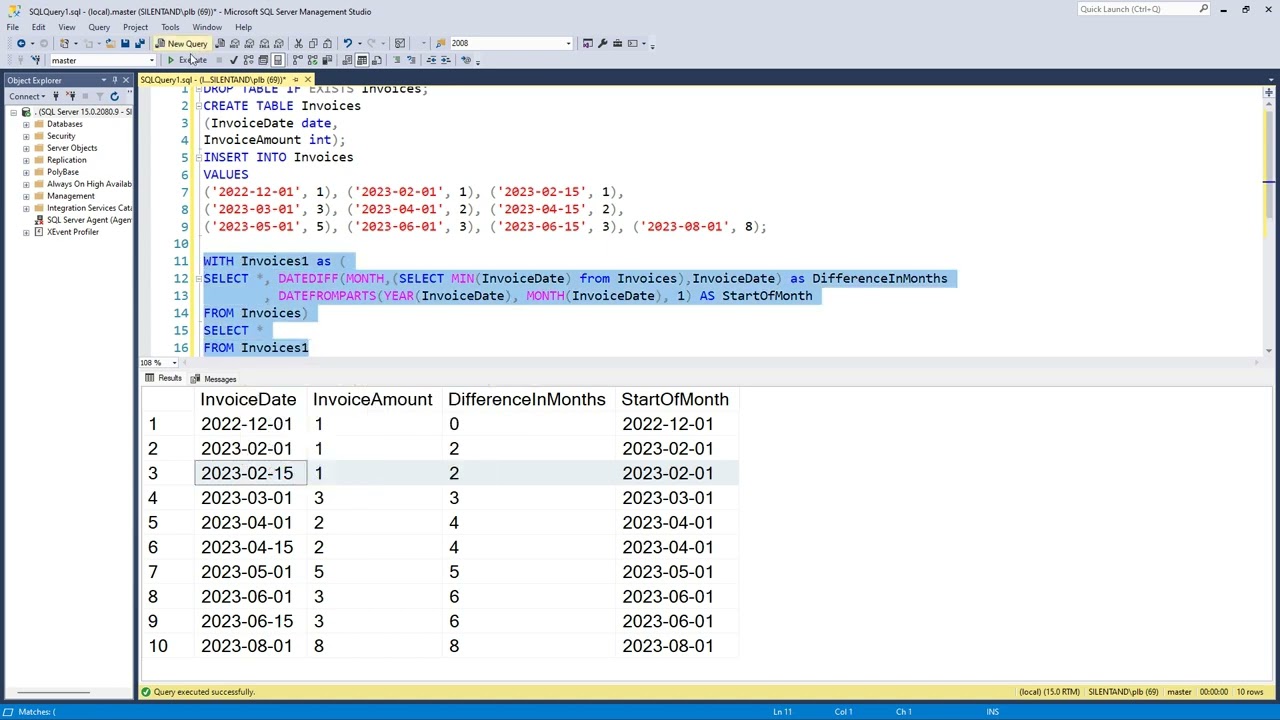Expand the Databases node
Screen dimensions: 1280x720
pos(26,124)
